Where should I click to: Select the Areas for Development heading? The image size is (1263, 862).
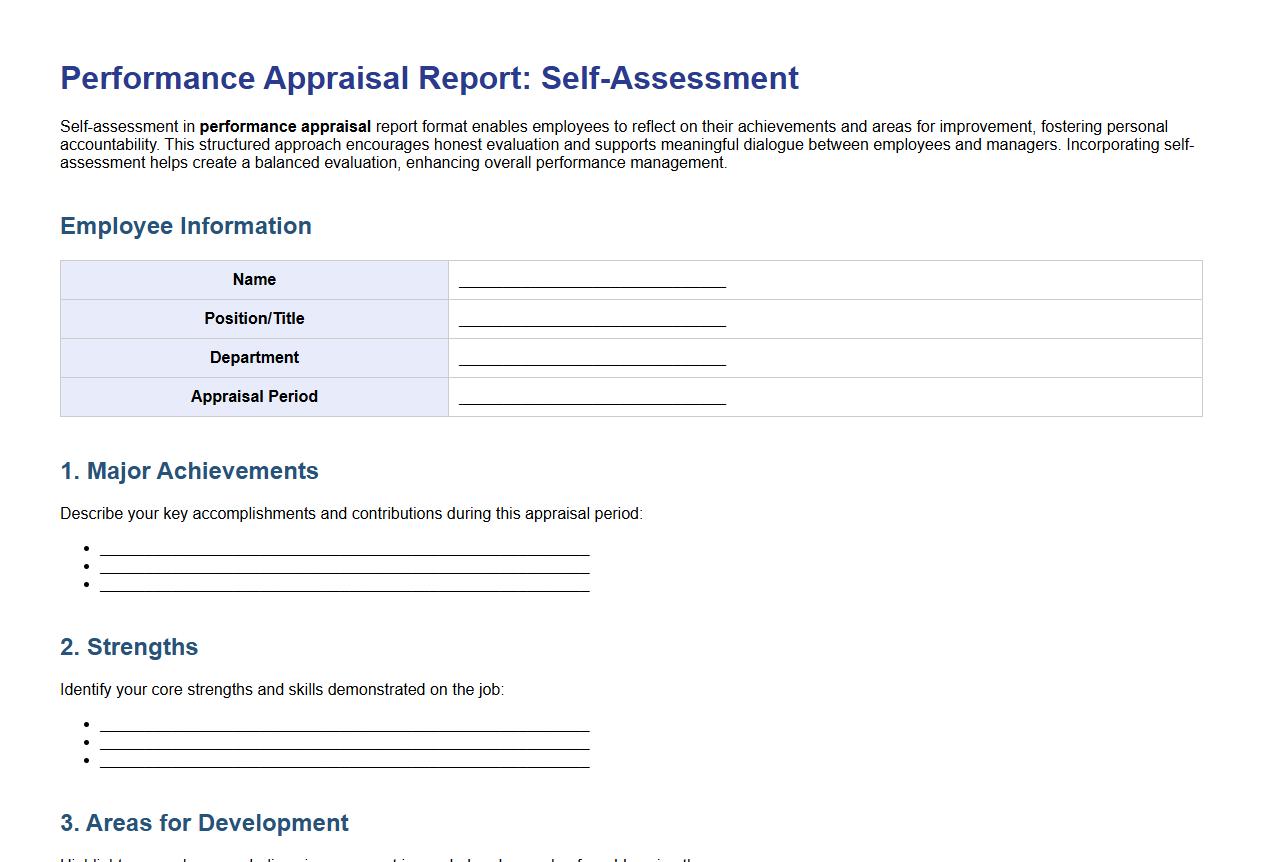pos(203,823)
